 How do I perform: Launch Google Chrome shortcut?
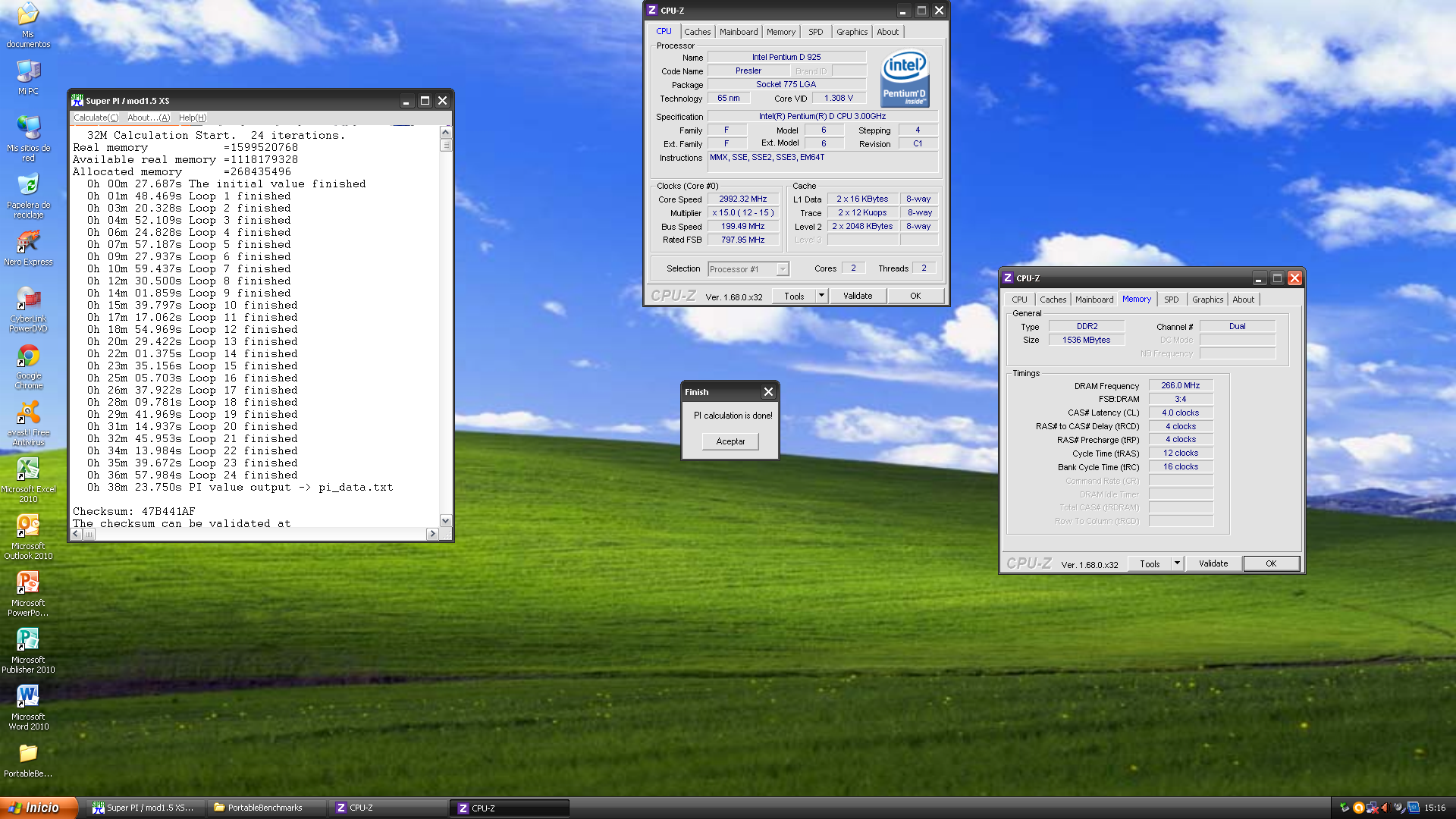pyautogui.click(x=28, y=366)
